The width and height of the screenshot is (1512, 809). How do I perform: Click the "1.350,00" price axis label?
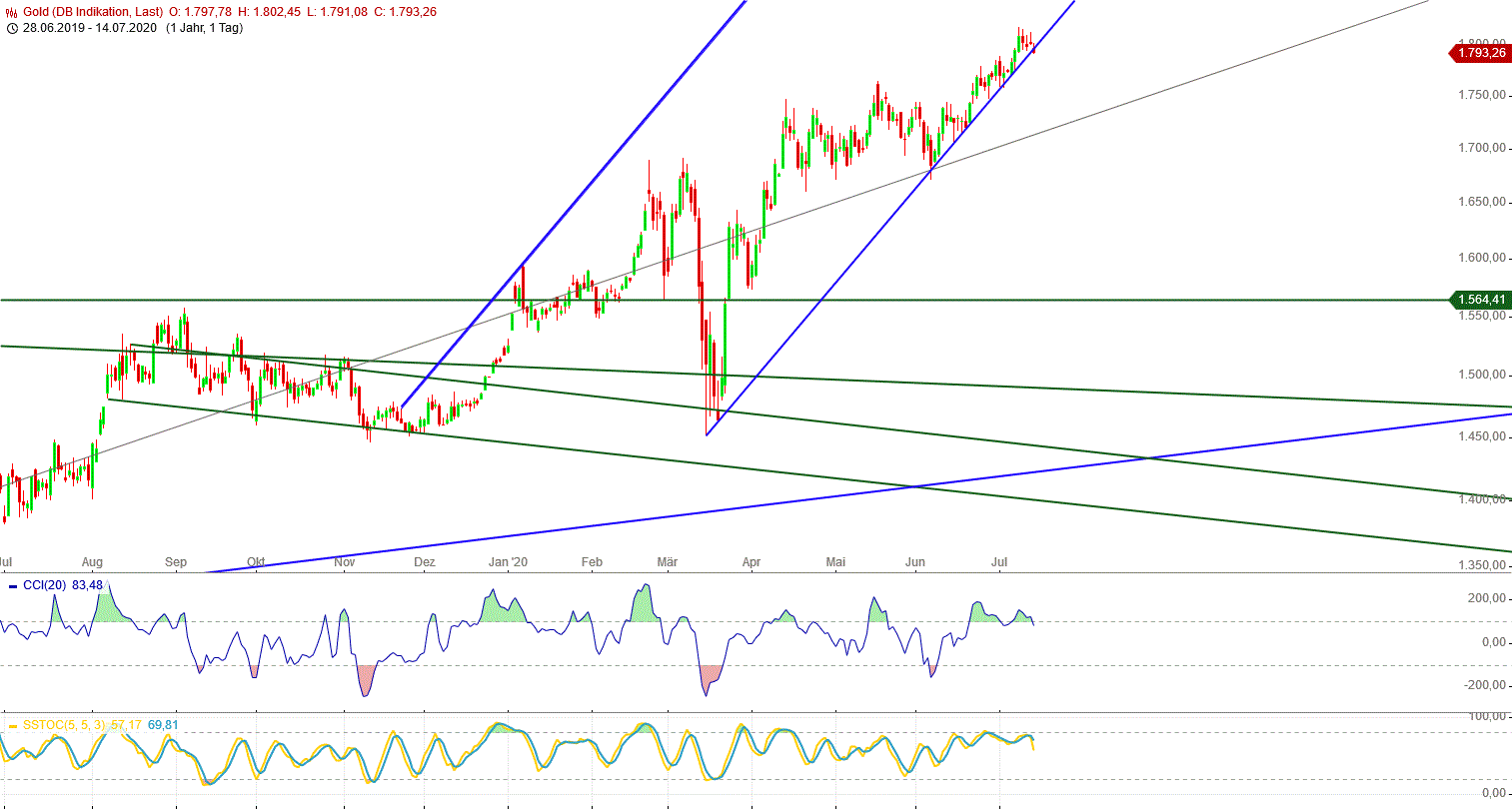coord(1482,565)
